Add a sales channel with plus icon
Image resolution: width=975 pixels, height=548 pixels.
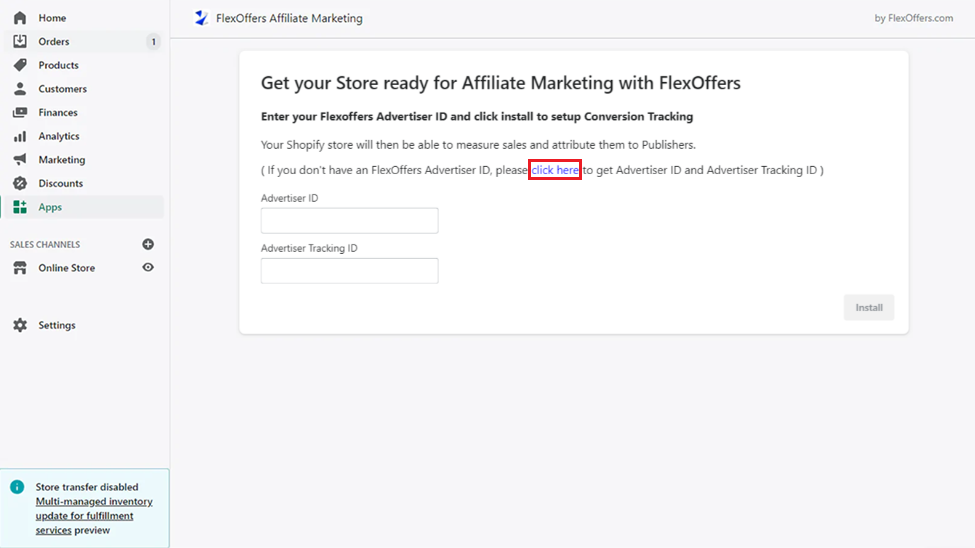click(x=148, y=244)
